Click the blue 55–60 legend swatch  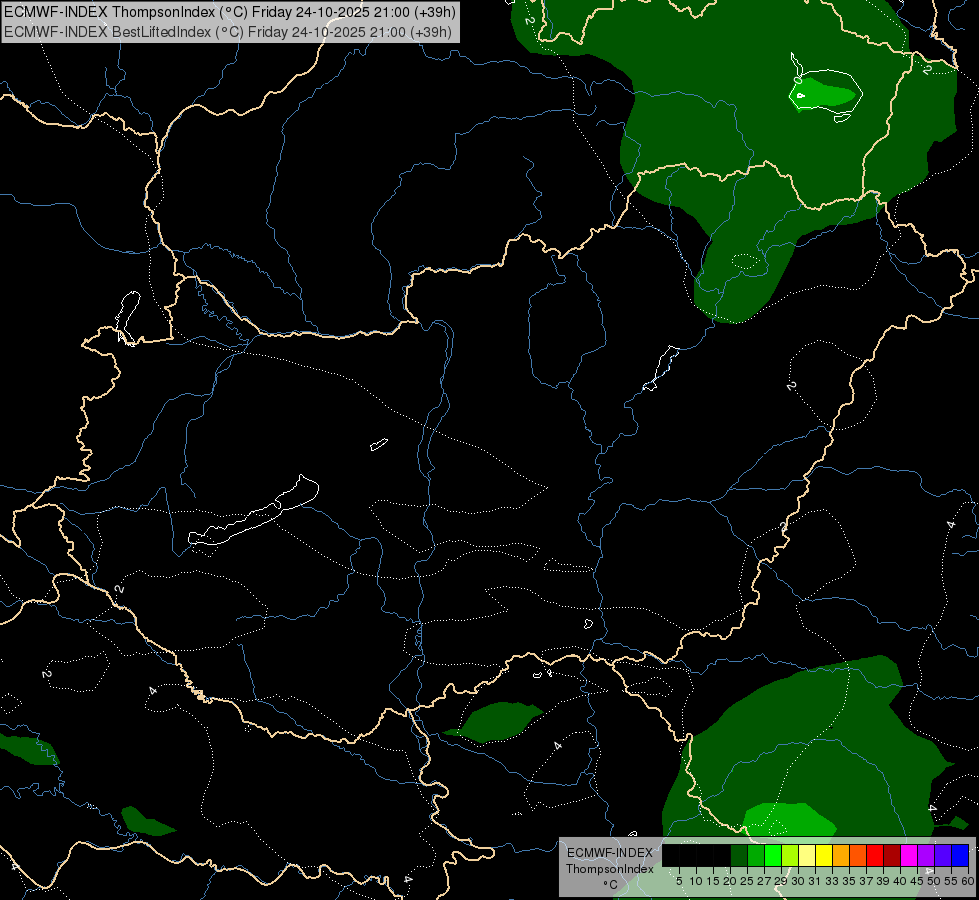coord(960,855)
